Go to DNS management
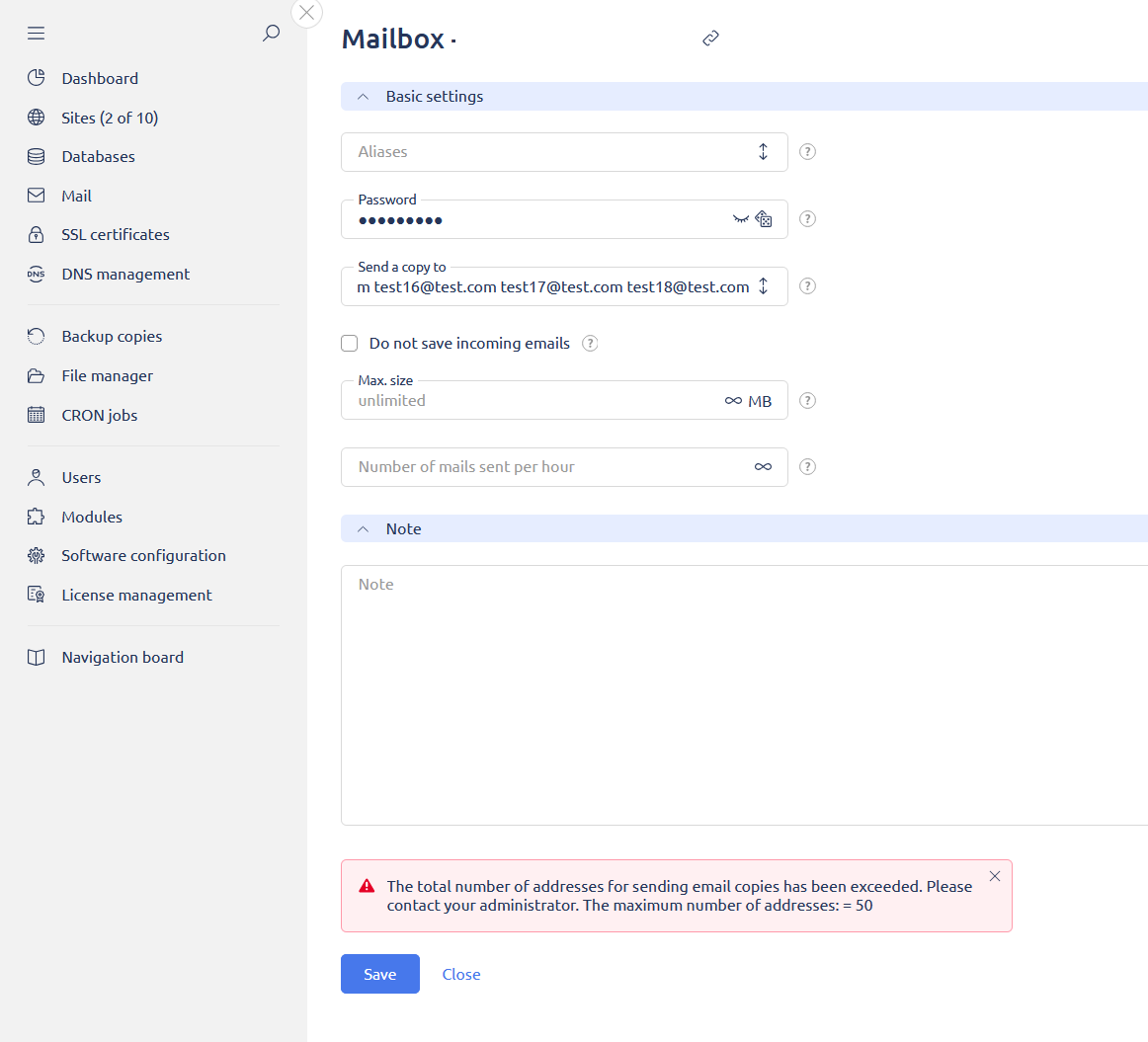Viewport: 1148px width, 1042px height. coord(125,275)
